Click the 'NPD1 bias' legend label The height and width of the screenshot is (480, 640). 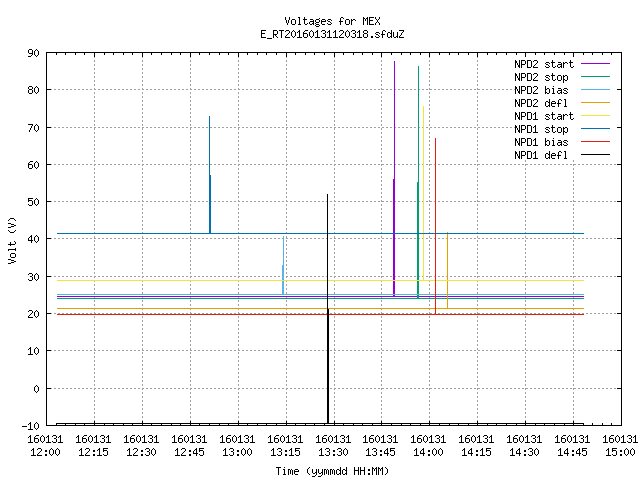(541, 142)
